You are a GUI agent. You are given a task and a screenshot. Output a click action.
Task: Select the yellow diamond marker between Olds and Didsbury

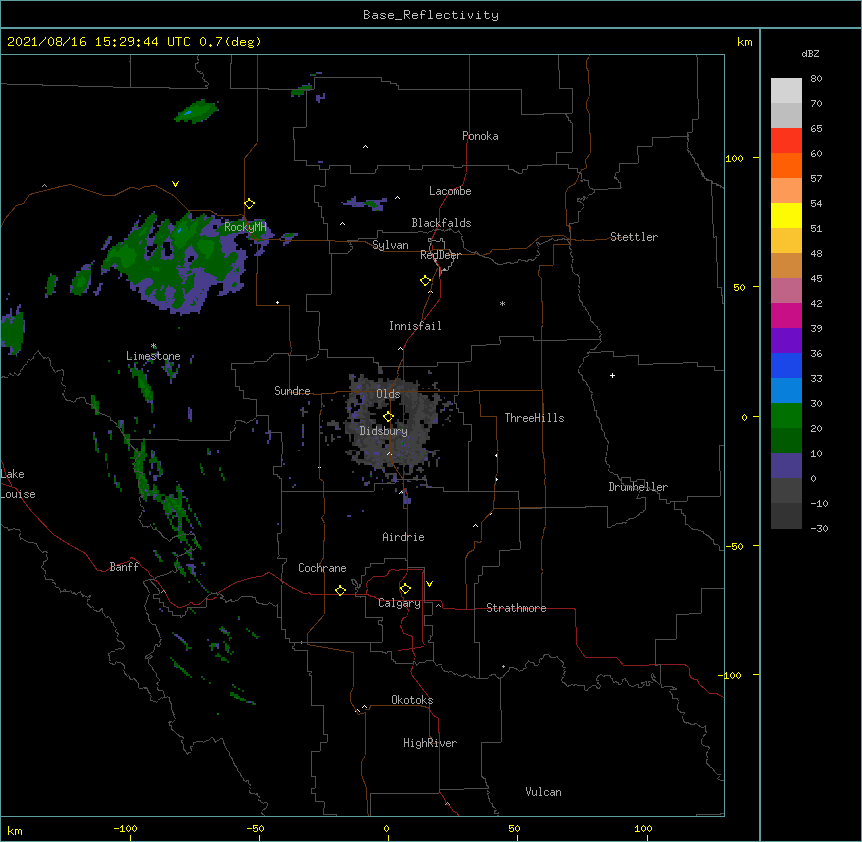388,416
